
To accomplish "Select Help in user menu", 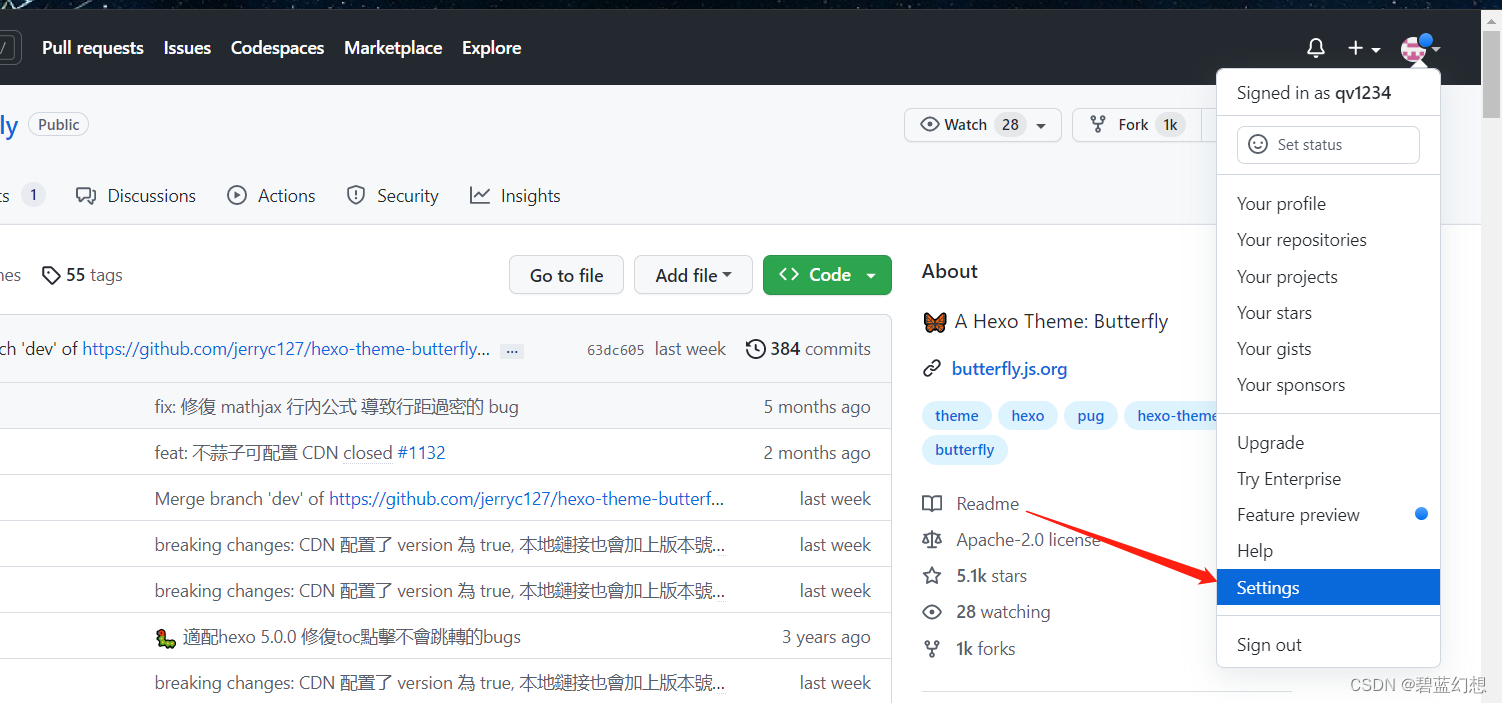I will click(x=1328, y=551).
